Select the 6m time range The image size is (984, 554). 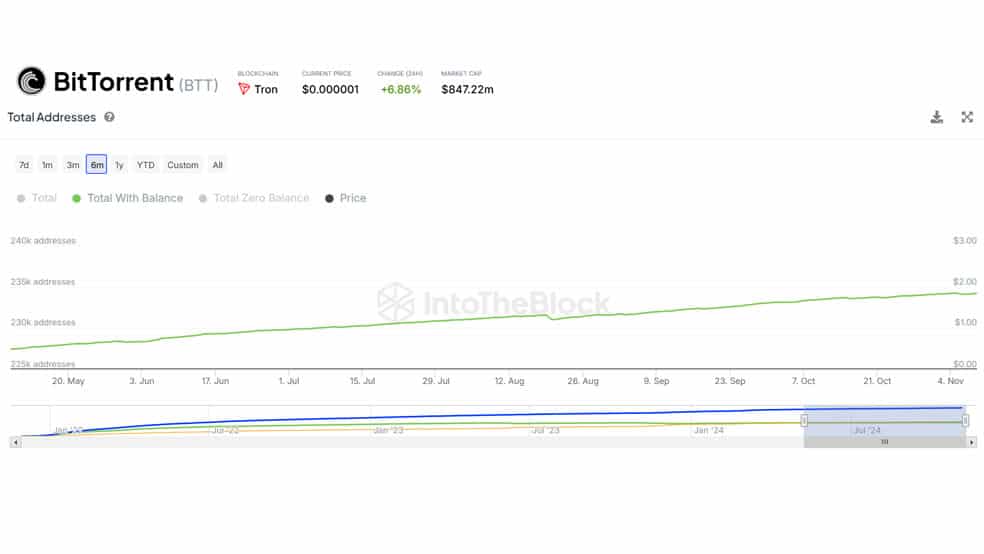point(97,165)
